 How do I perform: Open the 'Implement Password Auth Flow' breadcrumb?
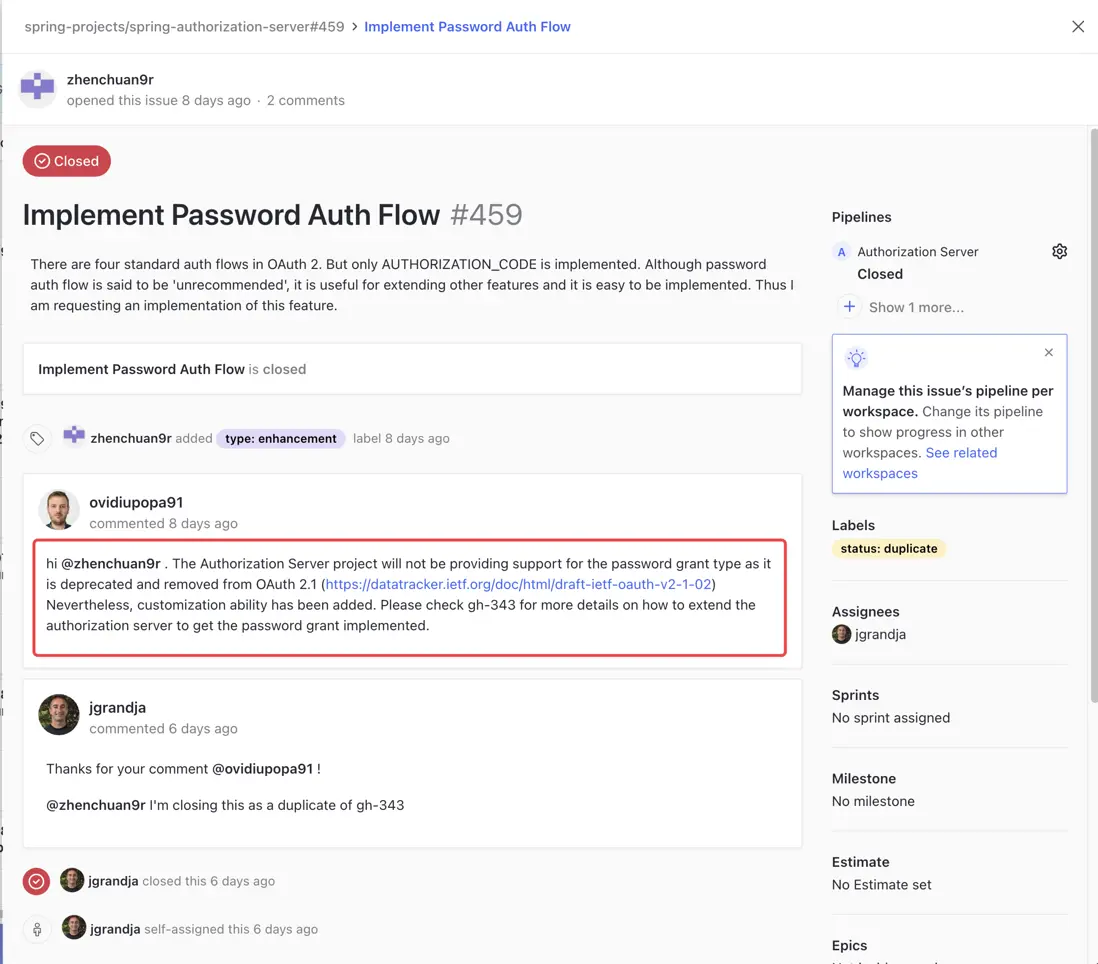point(467,26)
